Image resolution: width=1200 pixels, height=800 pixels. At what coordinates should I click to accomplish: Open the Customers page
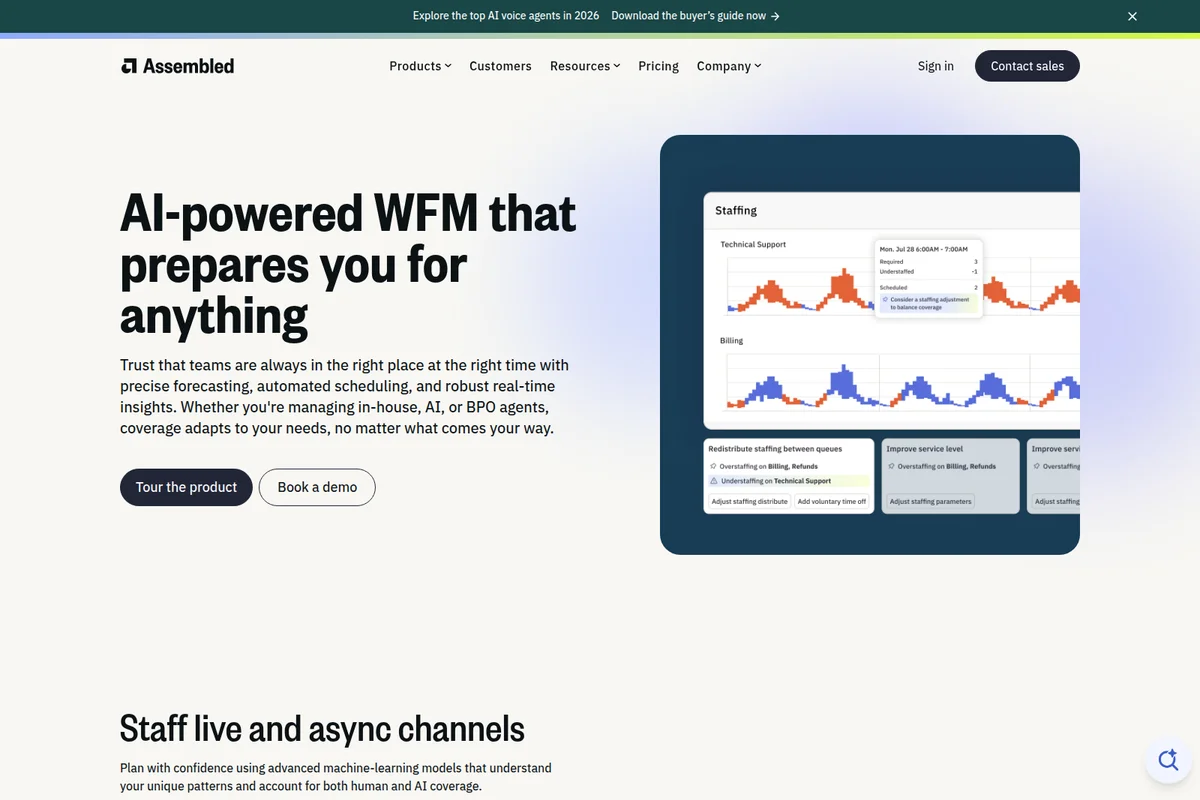pyautogui.click(x=500, y=66)
